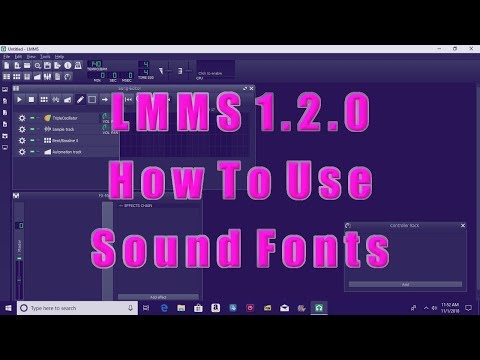This screenshot has width=480, height=360.
Task: Open the File menu
Action: pyautogui.click(x=6, y=57)
